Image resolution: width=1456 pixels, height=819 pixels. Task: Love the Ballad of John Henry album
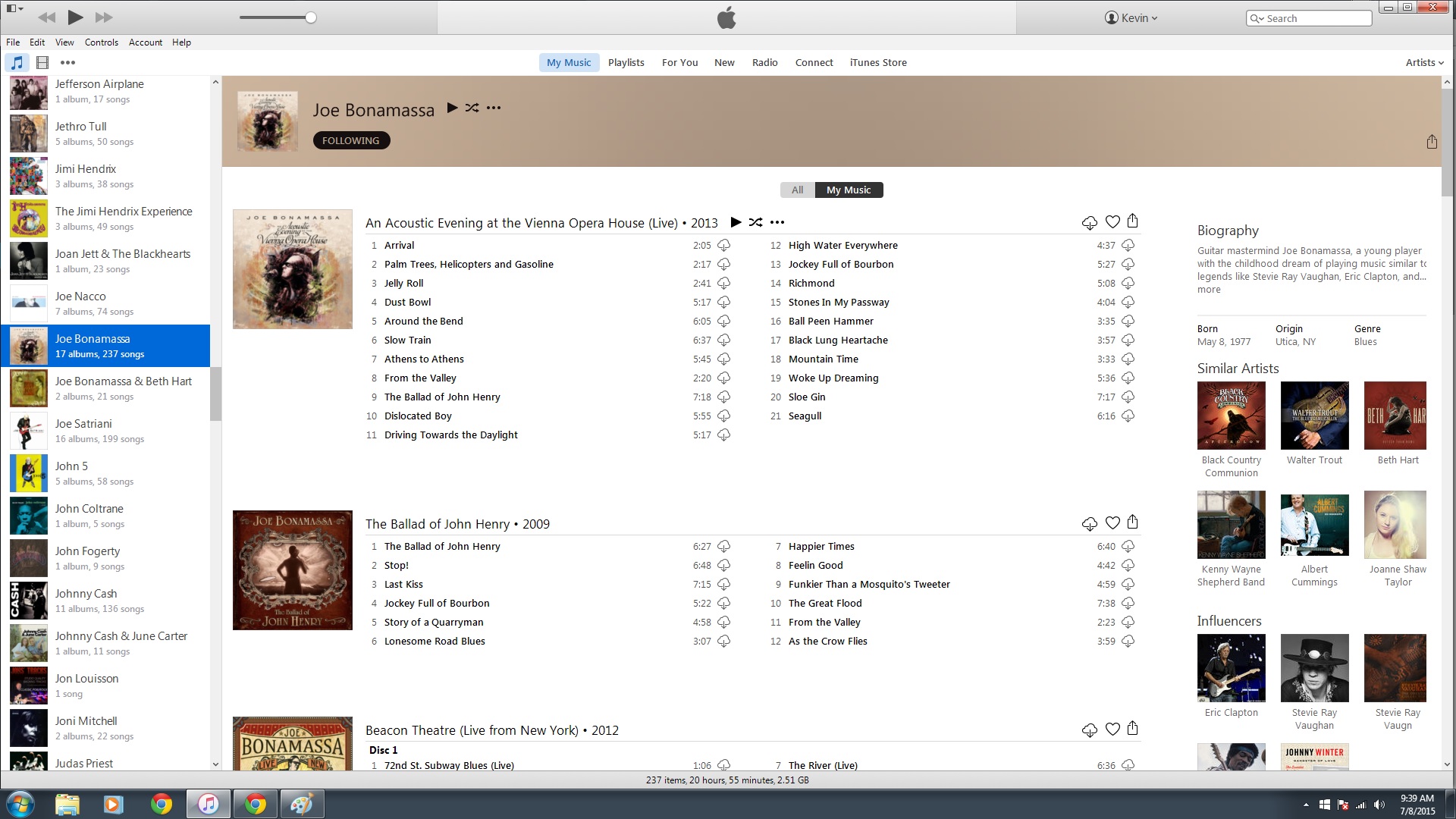coord(1112,522)
